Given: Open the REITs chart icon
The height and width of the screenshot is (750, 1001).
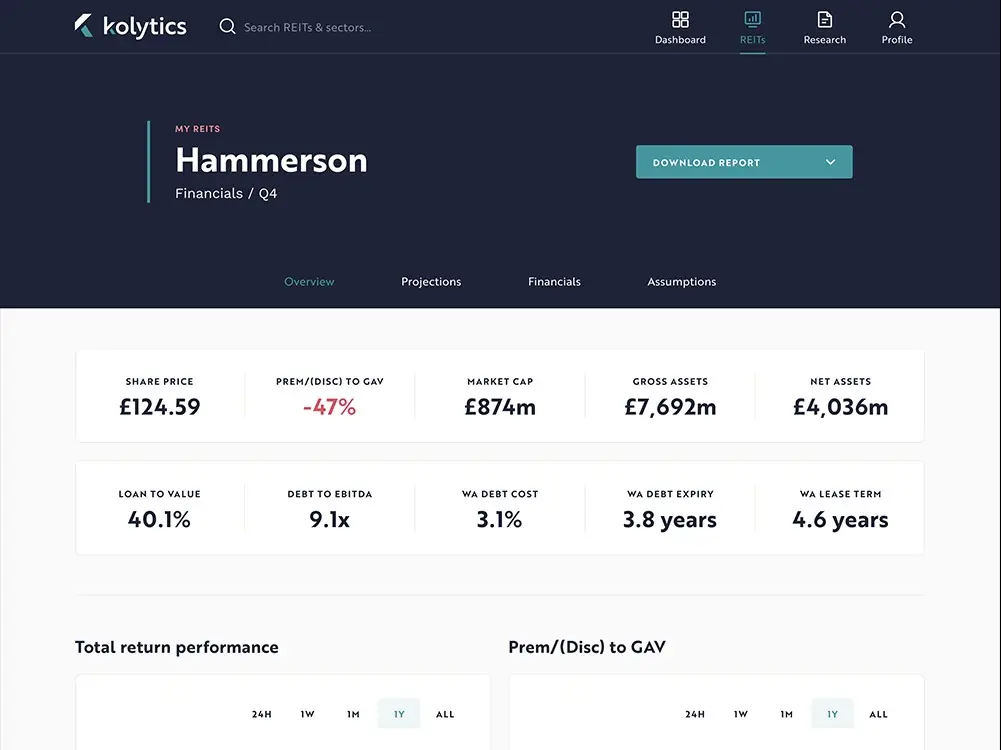Looking at the screenshot, I should pyautogui.click(x=752, y=20).
